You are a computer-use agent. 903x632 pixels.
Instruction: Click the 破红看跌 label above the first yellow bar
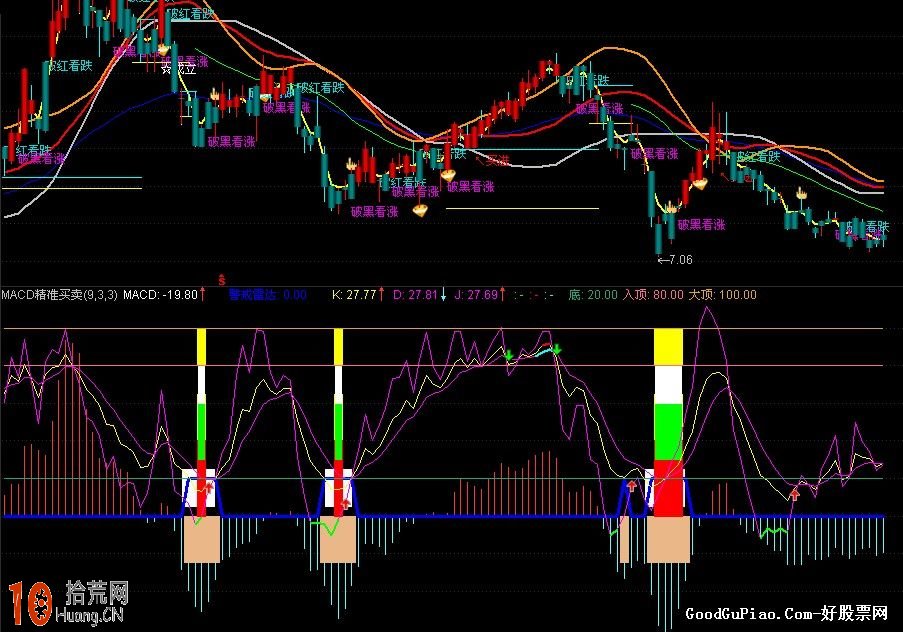click(x=189, y=13)
